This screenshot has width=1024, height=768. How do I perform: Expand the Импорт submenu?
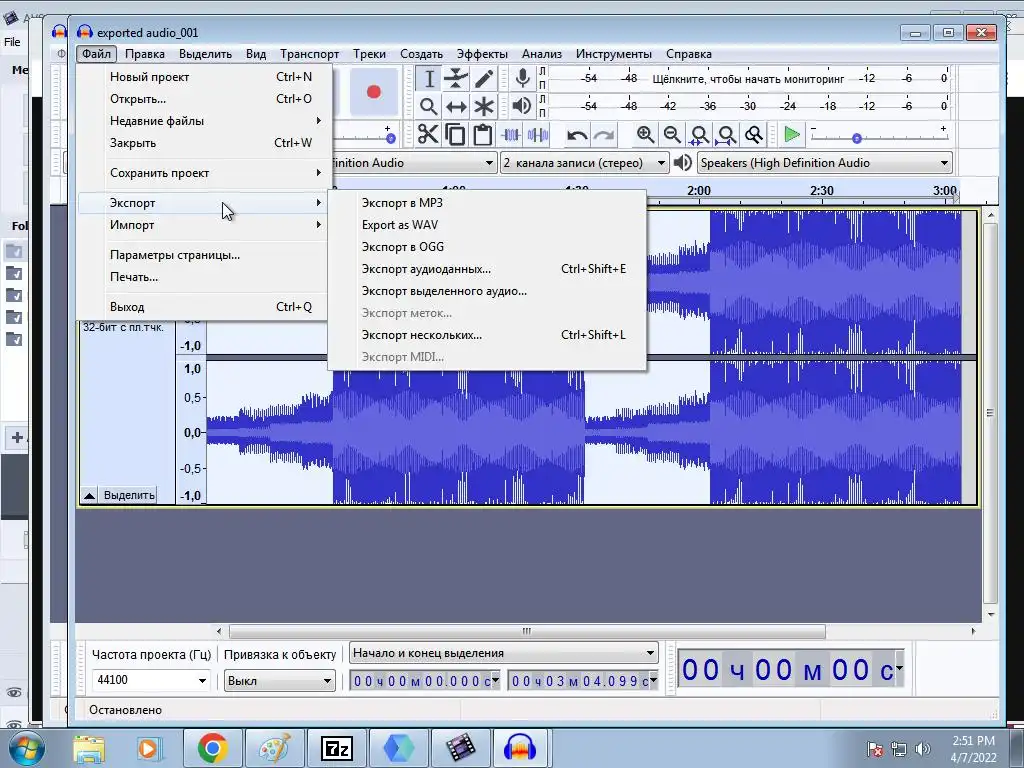pyautogui.click(x=203, y=225)
